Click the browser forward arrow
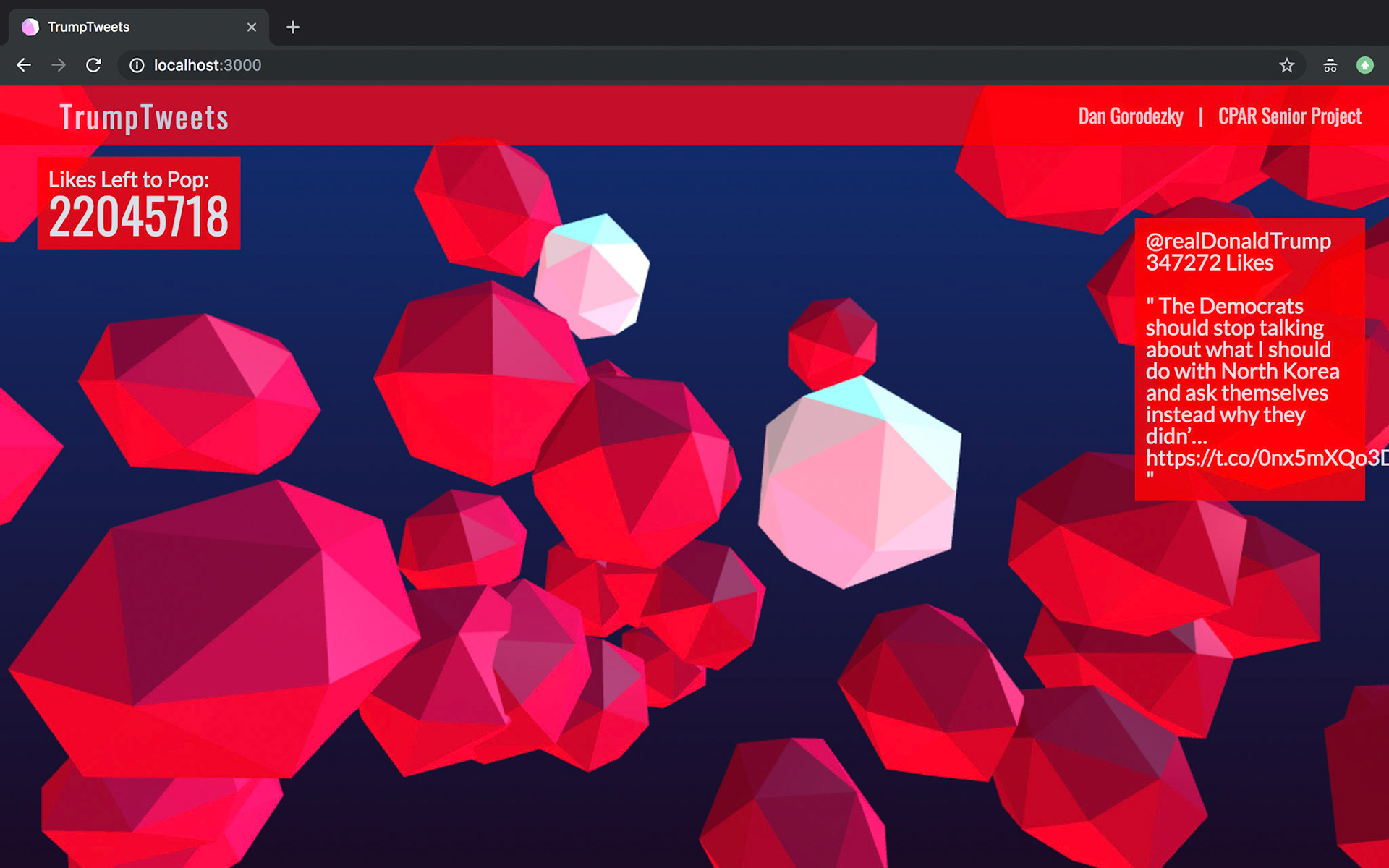The image size is (1389, 868). point(59,65)
